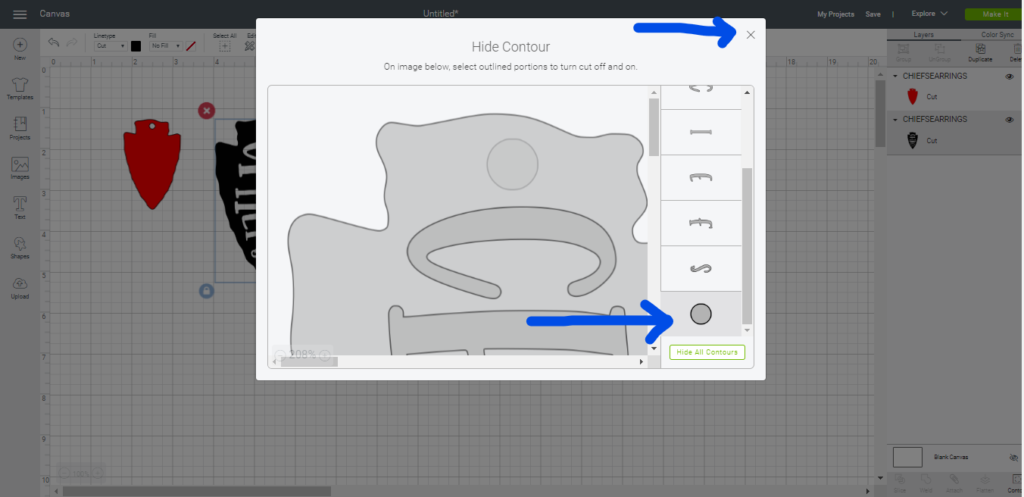
Task: Open the Linetype Cut dropdown
Action: pyautogui.click(x=110, y=46)
